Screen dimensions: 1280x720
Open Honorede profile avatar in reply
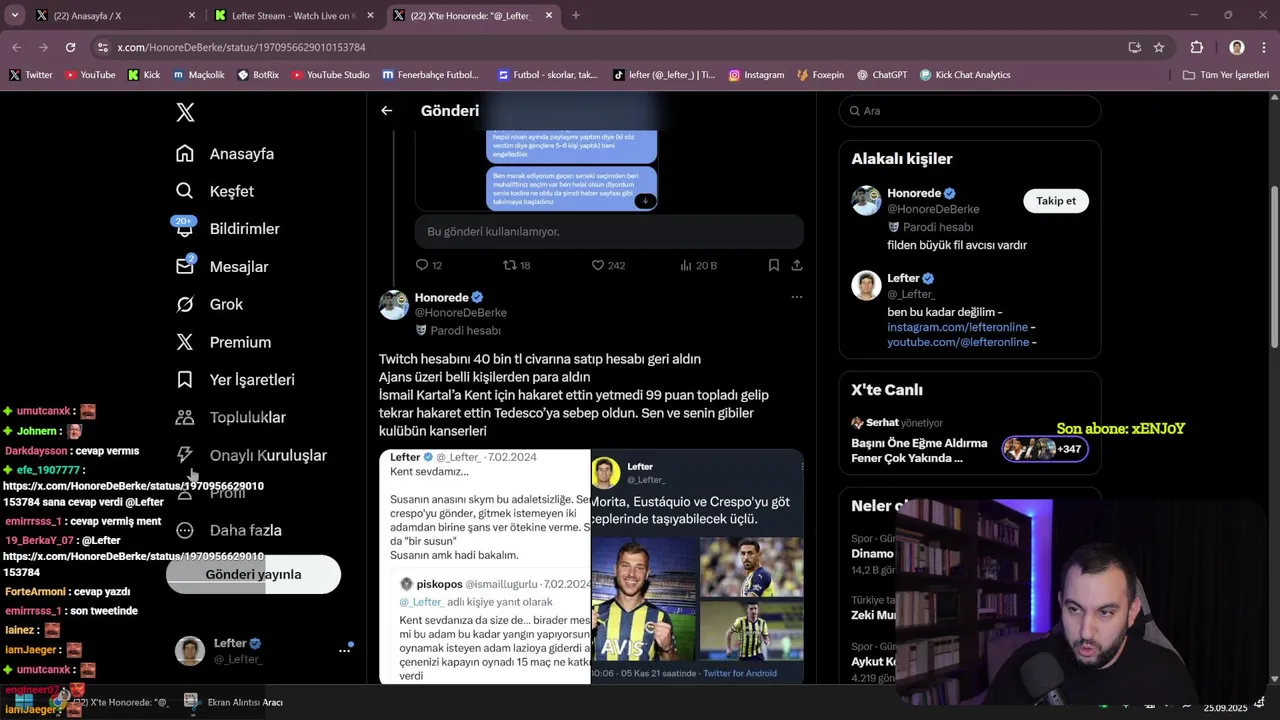(394, 305)
